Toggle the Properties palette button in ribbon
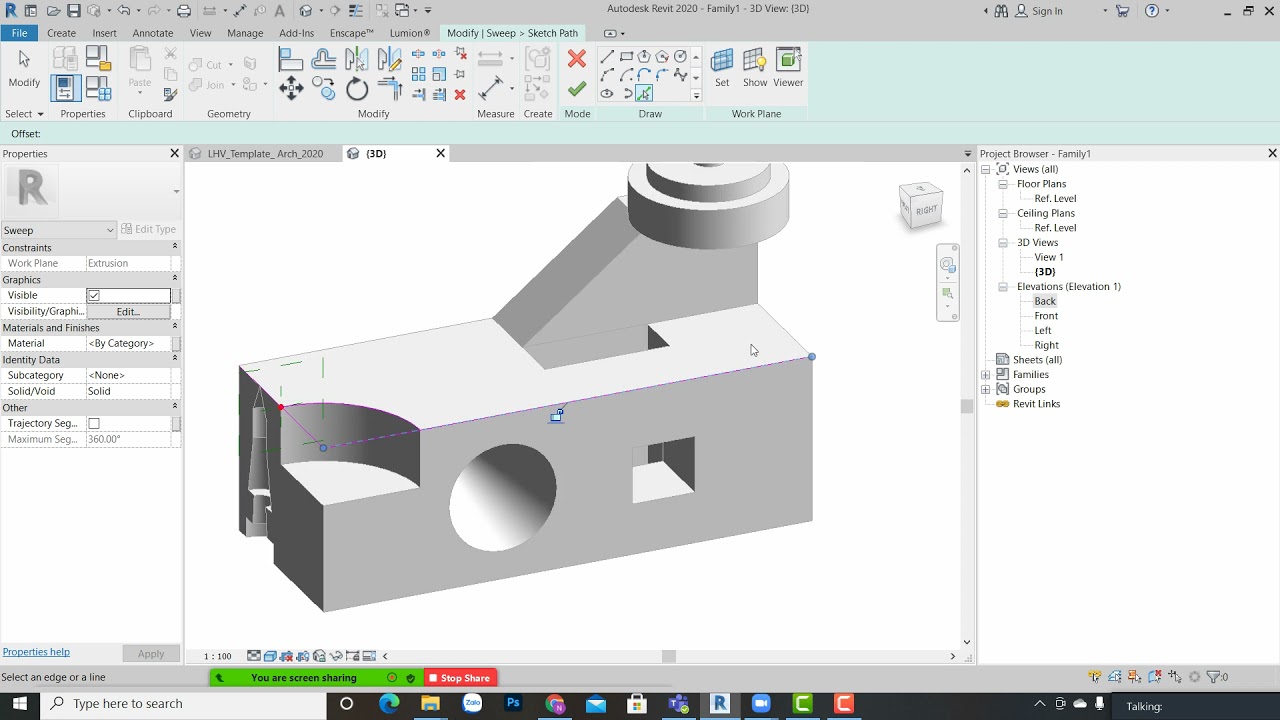This screenshot has height=720, width=1280. [x=65, y=89]
